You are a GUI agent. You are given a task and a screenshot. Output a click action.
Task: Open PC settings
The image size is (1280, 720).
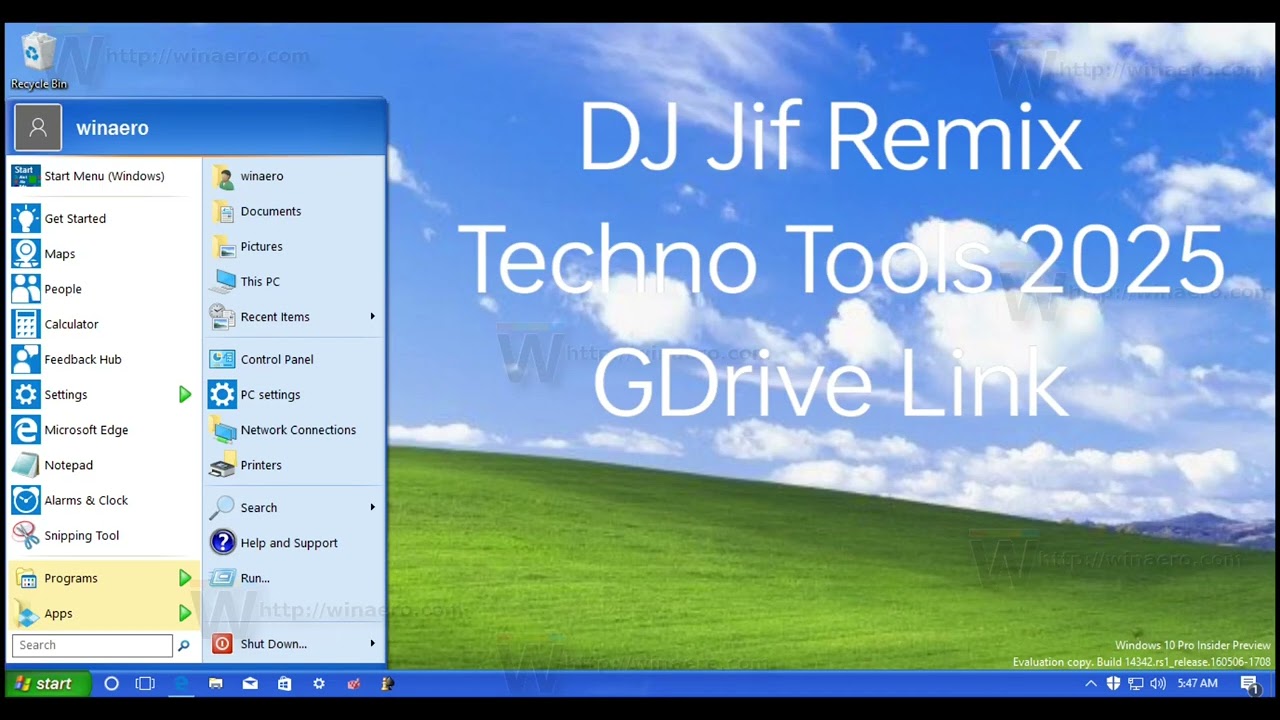(x=294, y=394)
